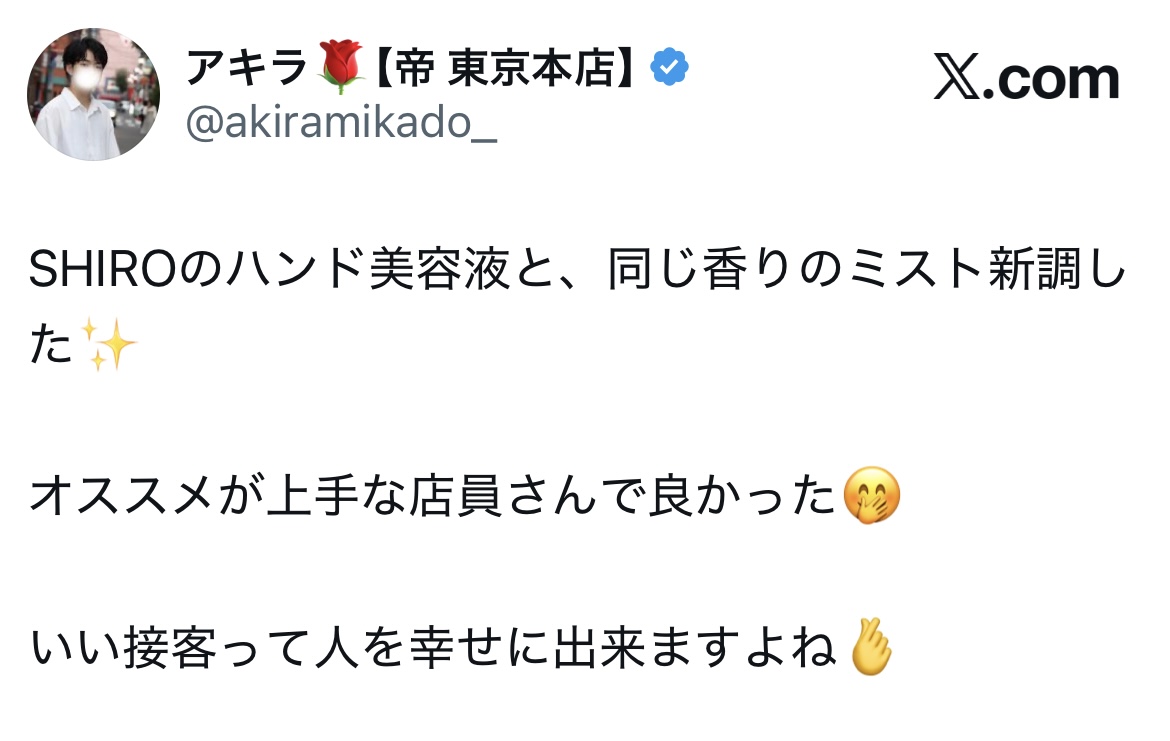This screenshot has width=1170, height=741.
Task: Click the profile avatar photo
Action: (x=93, y=95)
